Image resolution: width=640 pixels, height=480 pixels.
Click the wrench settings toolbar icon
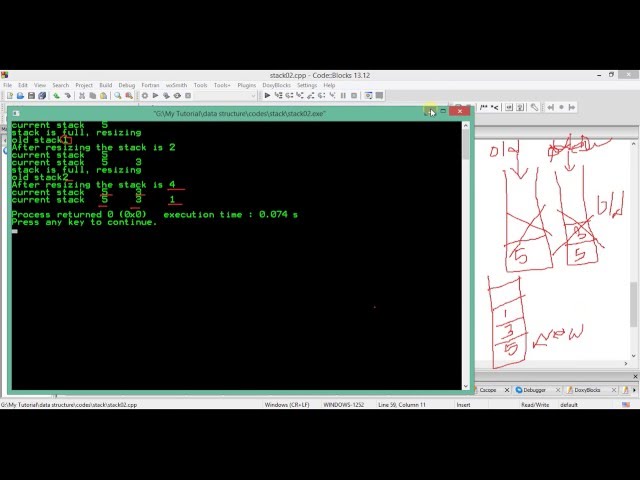tap(534, 107)
